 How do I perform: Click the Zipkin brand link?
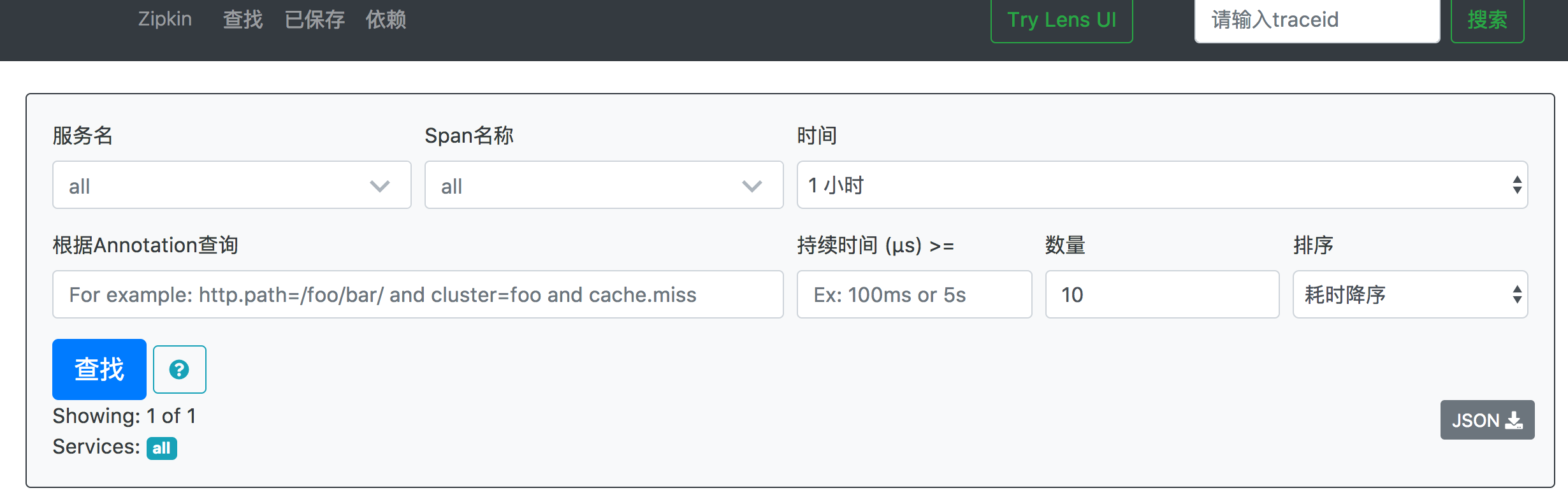[164, 19]
